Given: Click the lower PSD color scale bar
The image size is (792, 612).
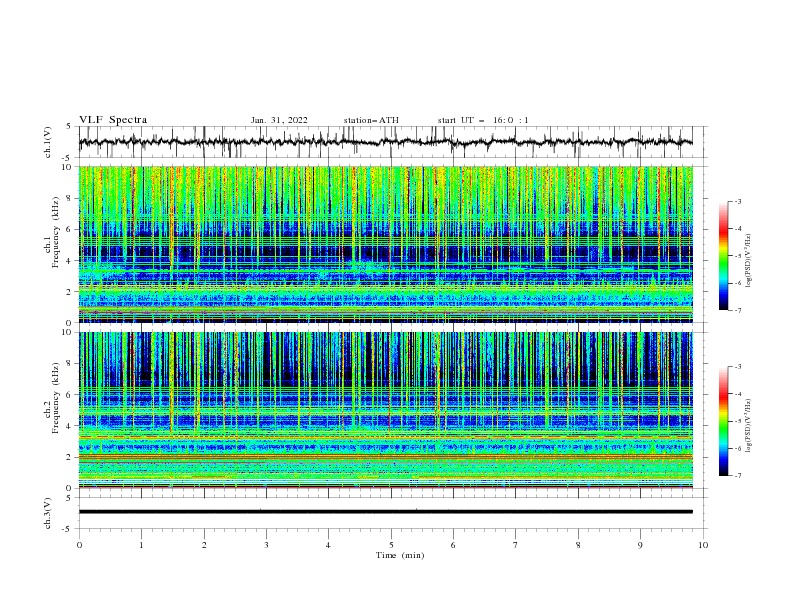Looking at the screenshot, I should (724, 421).
